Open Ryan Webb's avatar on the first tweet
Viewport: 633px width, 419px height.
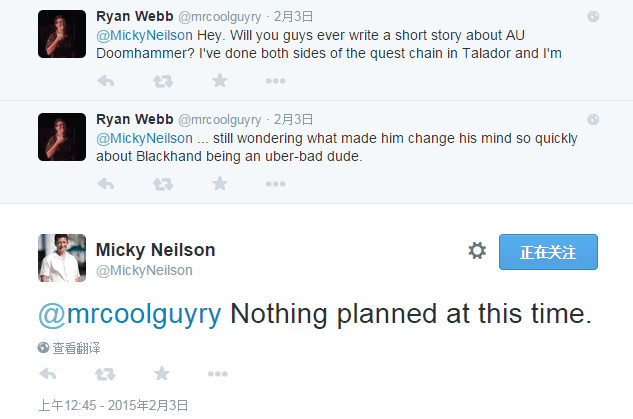(x=61, y=33)
